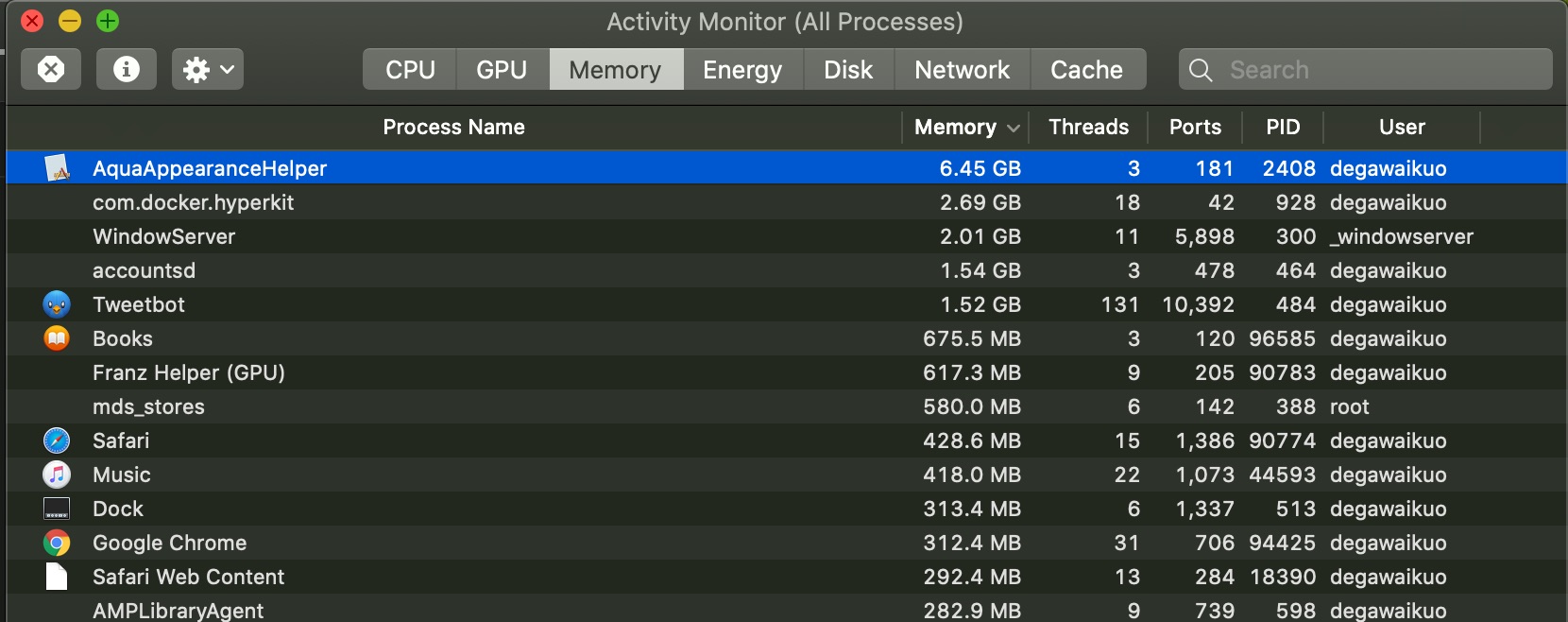Image resolution: width=1568 pixels, height=622 pixels.
Task: Select the Dock process name
Action: tap(118, 509)
